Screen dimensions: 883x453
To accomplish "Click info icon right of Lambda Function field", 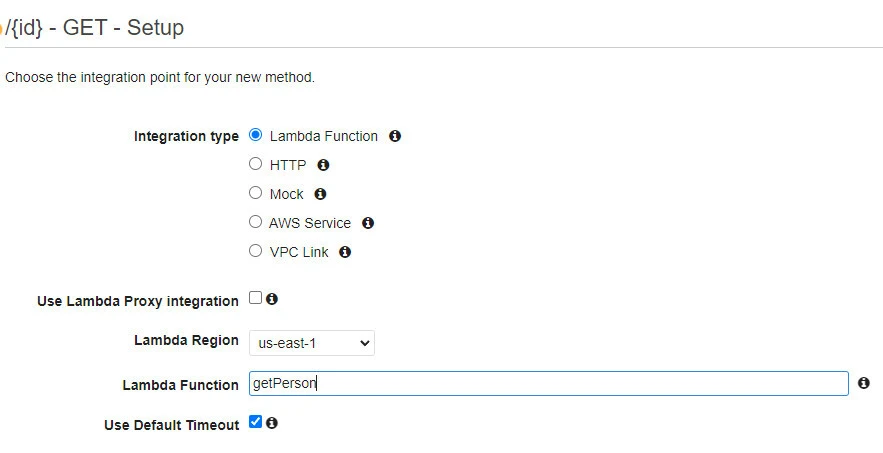I will point(864,383).
